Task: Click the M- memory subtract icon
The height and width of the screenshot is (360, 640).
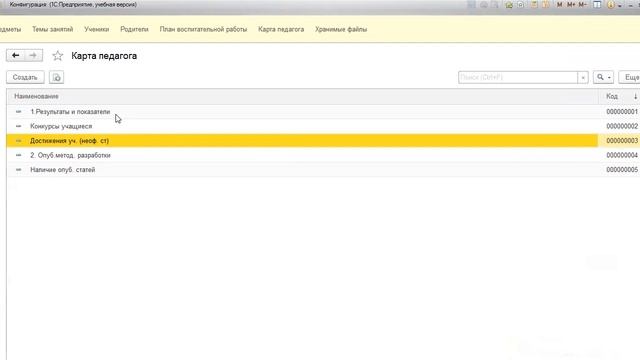Action: pos(583,5)
